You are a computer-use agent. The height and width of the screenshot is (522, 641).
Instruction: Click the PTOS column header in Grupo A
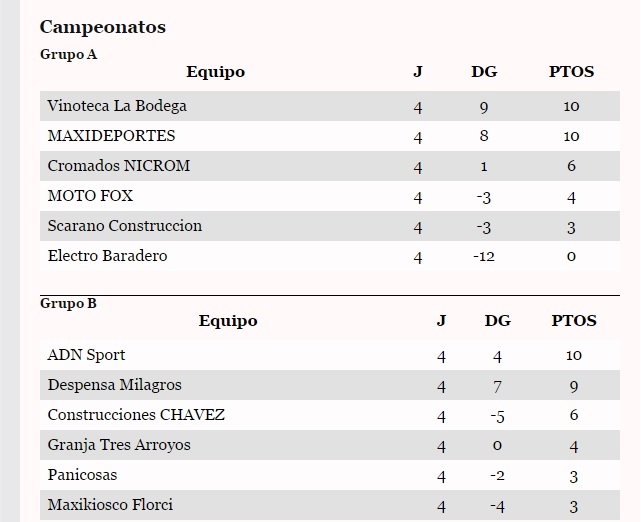click(571, 72)
